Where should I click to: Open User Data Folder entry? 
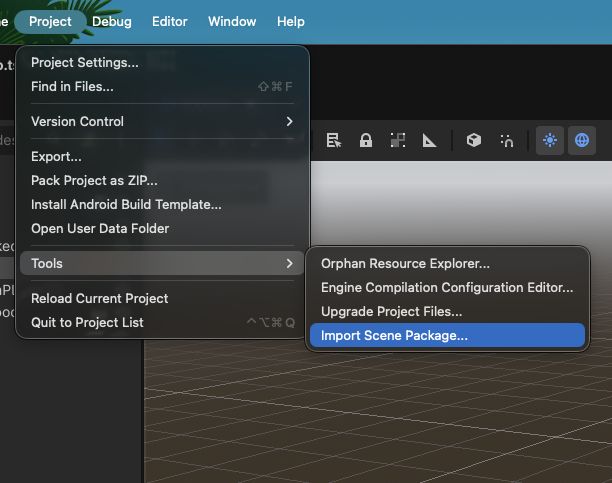[162, 228]
